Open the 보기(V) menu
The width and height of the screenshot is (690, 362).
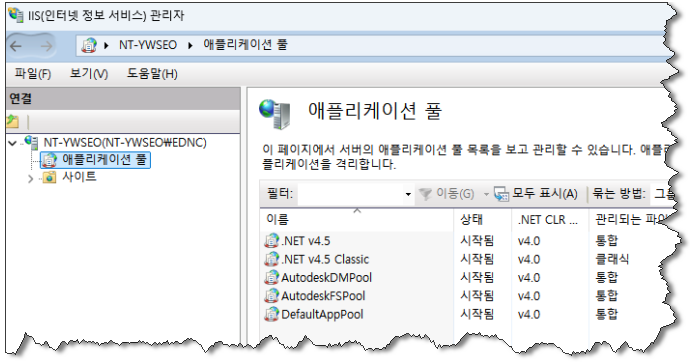(x=89, y=73)
